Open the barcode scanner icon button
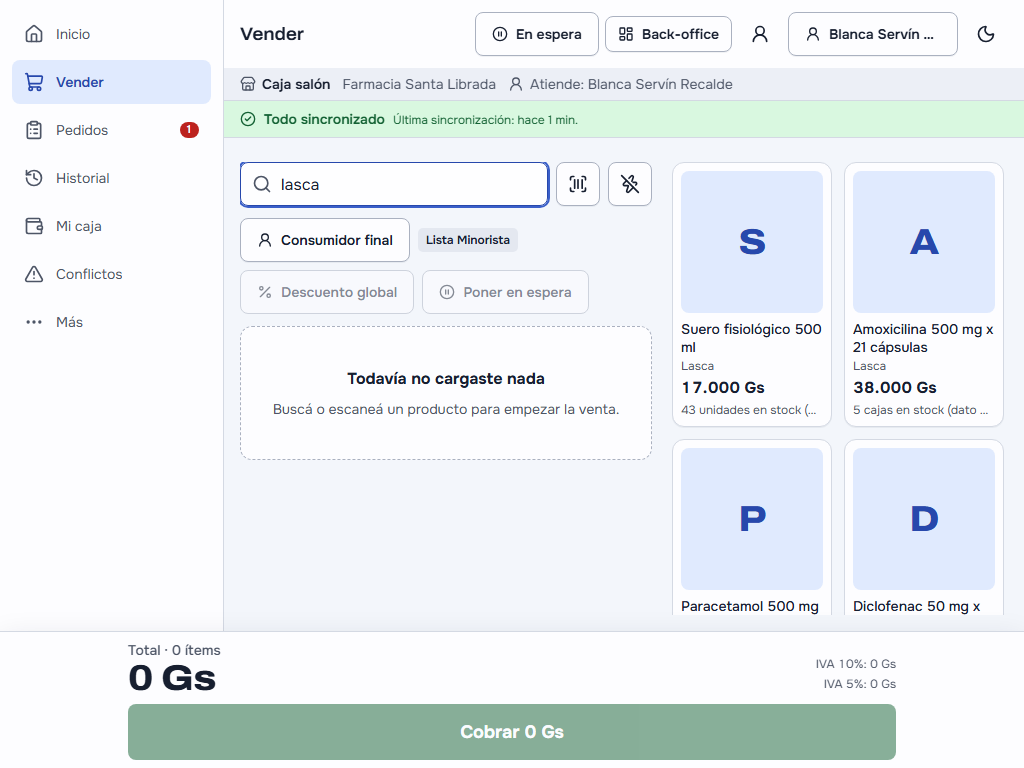Viewport: 1024px width, 768px height. coord(577,184)
